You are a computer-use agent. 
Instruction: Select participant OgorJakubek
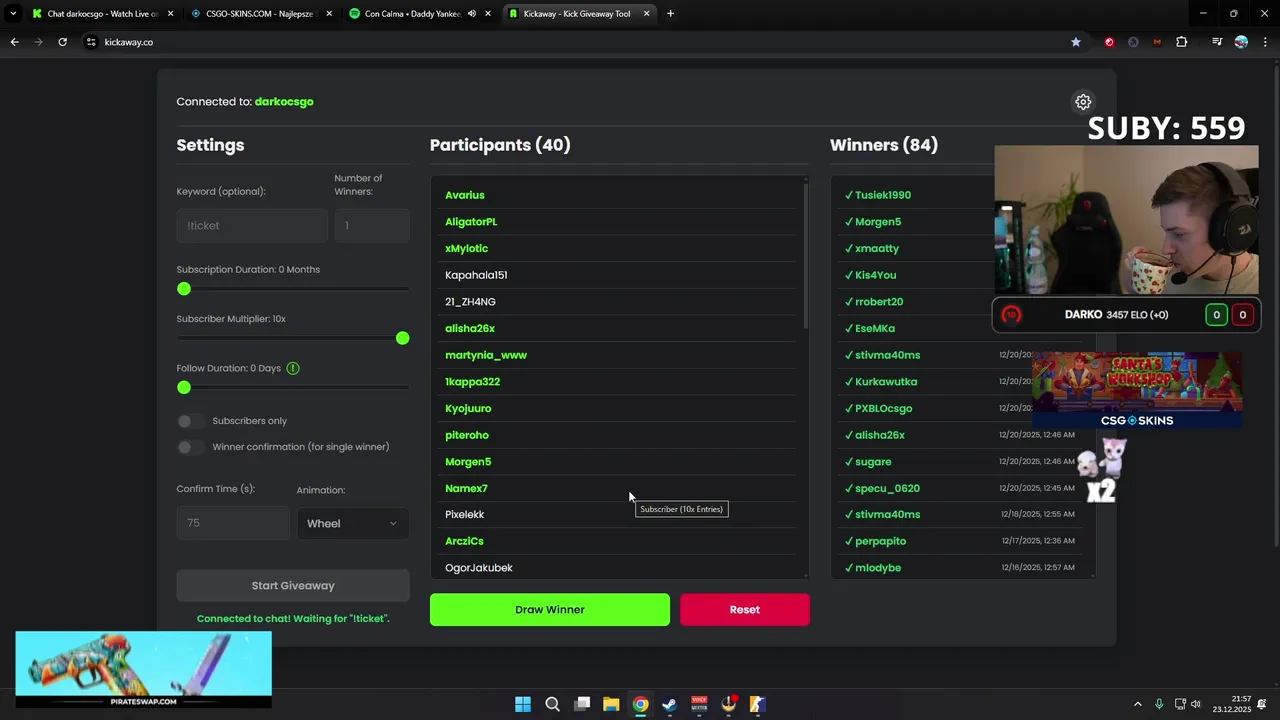click(x=479, y=568)
